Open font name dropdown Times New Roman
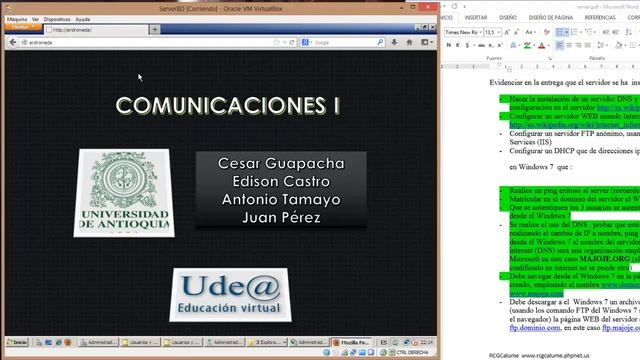The image size is (640, 360). pyautogui.click(x=480, y=32)
